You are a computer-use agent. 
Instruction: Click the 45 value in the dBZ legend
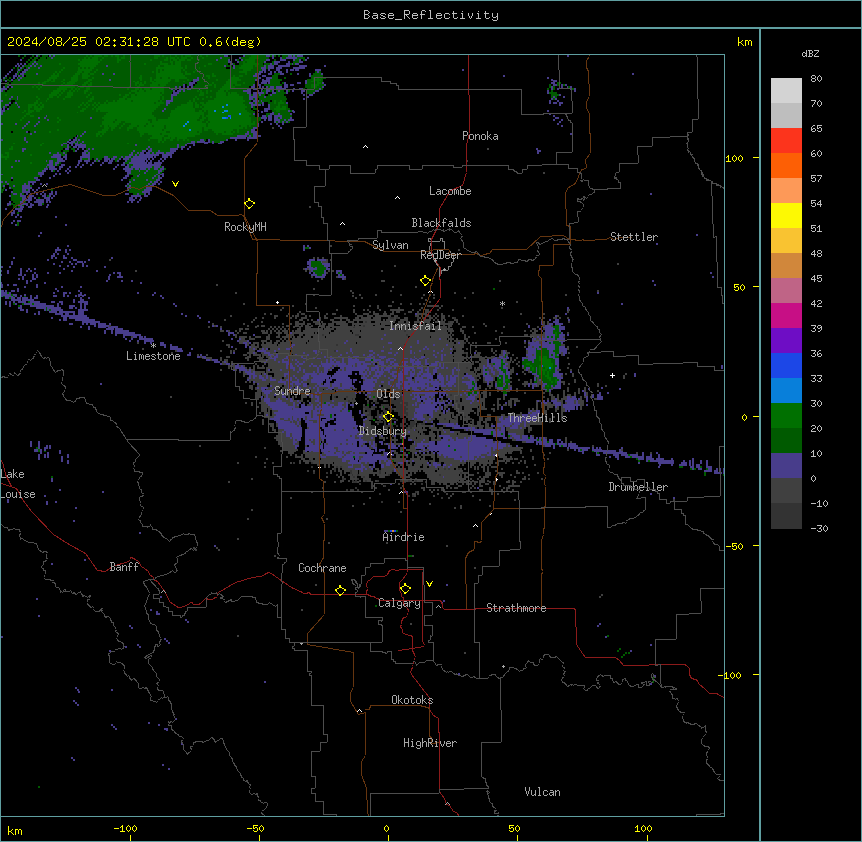point(816,279)
